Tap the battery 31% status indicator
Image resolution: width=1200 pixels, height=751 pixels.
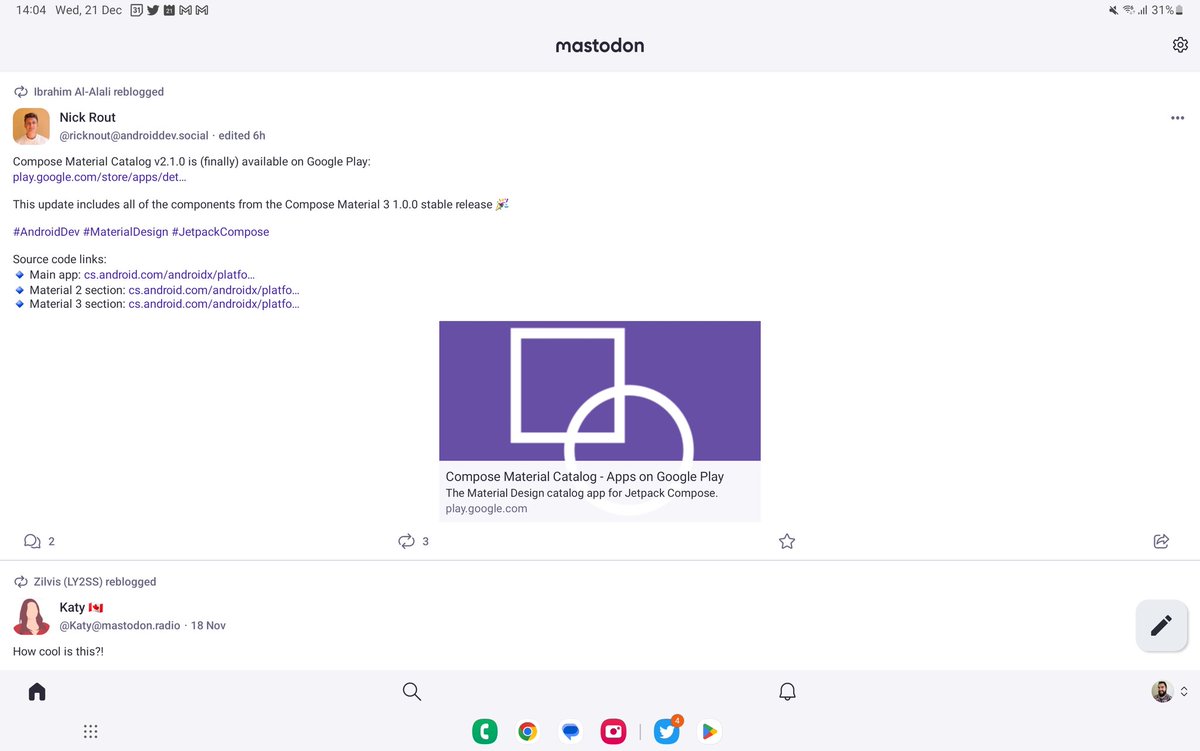coord(1167,10)
